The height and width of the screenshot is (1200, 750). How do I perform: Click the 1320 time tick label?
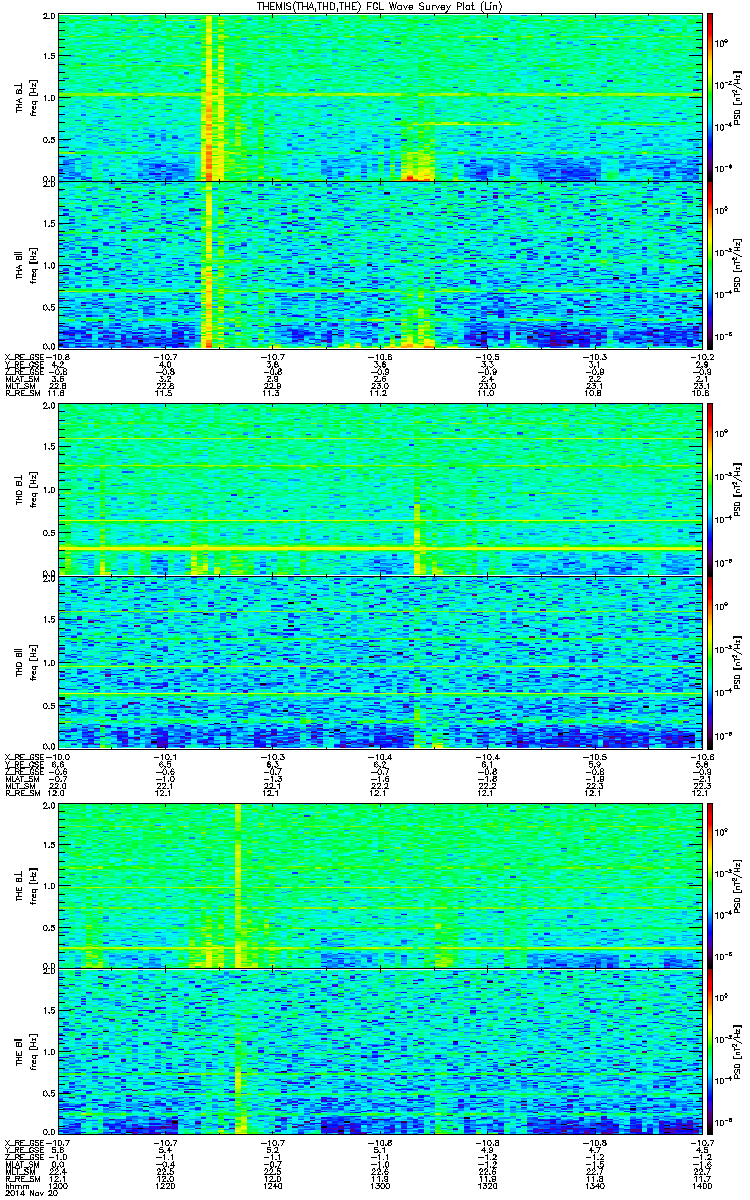click(487, 1187)
